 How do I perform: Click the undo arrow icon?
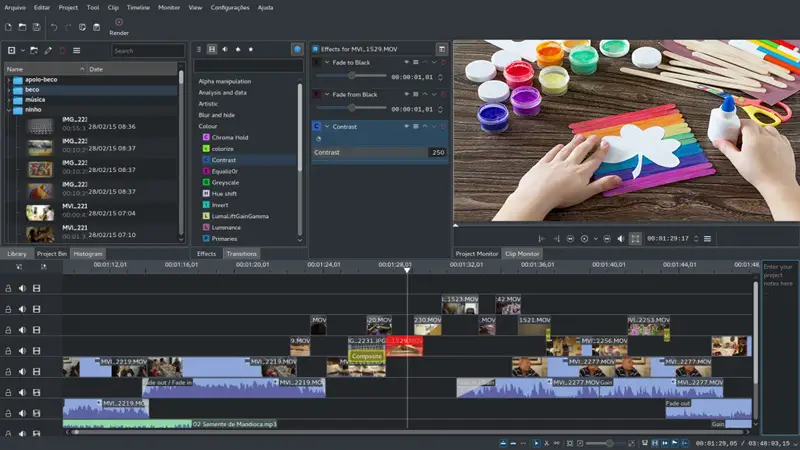pos(53,26)
